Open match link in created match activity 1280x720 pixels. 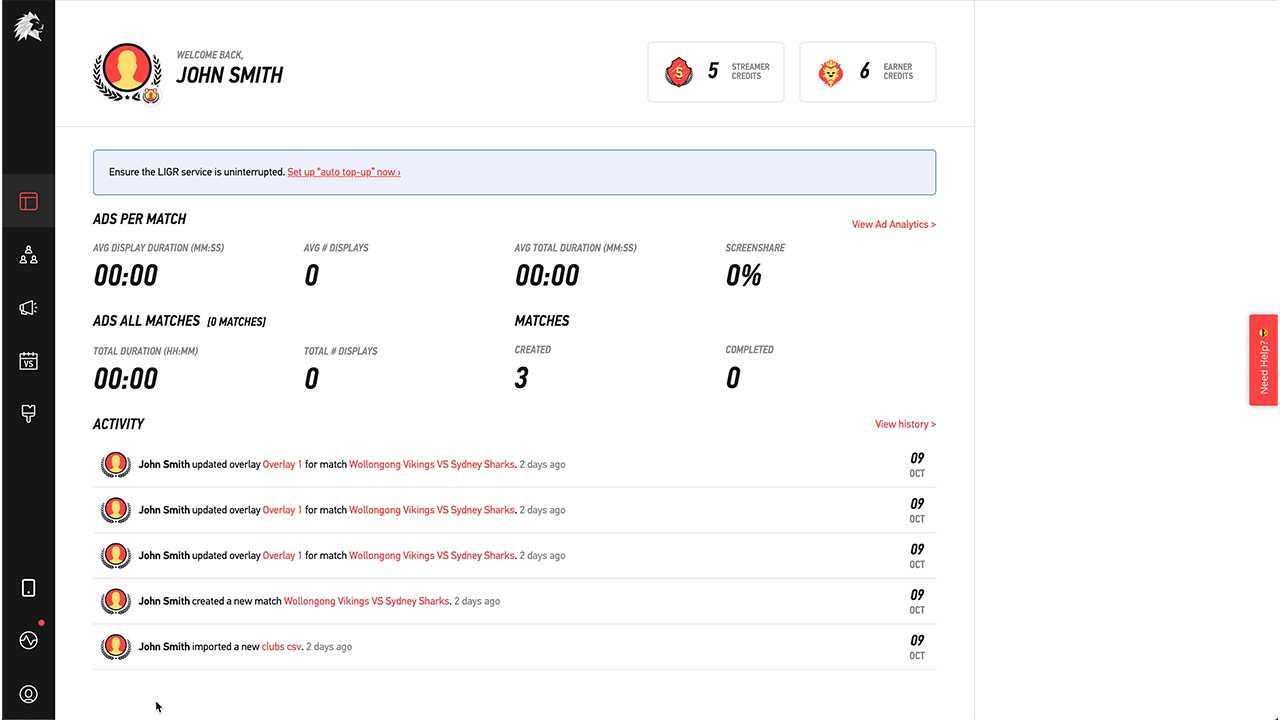coord(366,601)
